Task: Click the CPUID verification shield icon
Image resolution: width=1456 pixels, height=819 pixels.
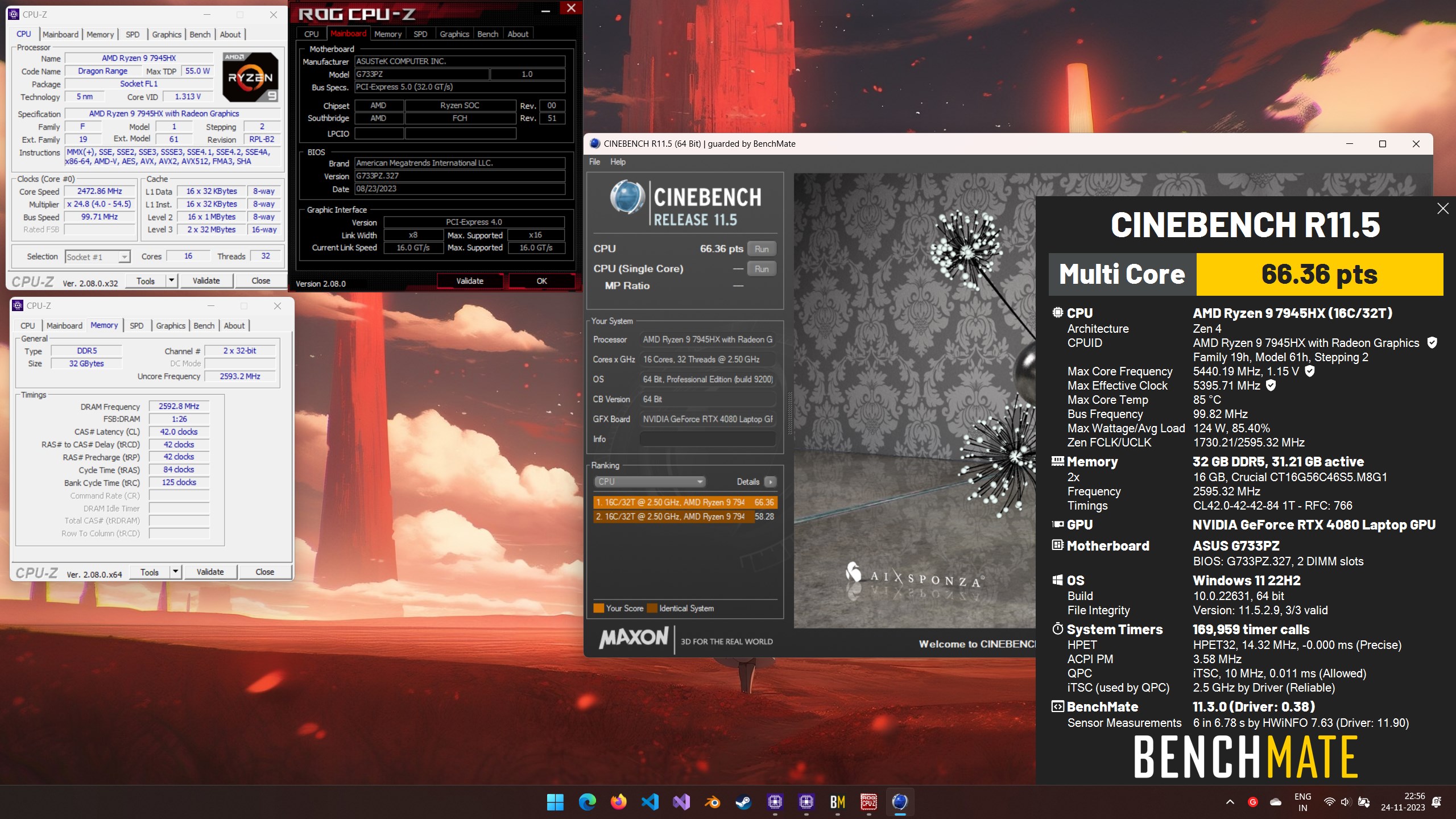Action: (x=1432, y=343)
